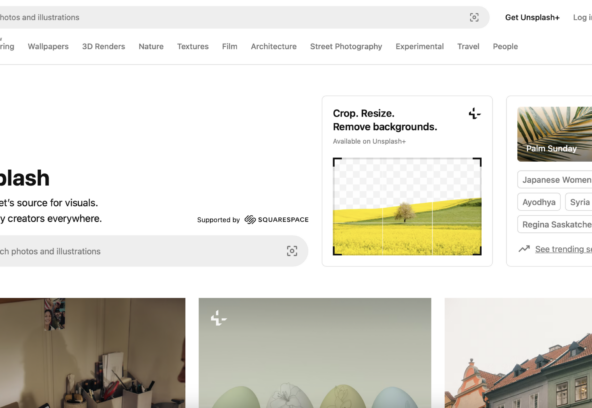Screen dimensions: 592x408
Task: Click the Regina Saskatchewan trending tag
Action: 555,224
